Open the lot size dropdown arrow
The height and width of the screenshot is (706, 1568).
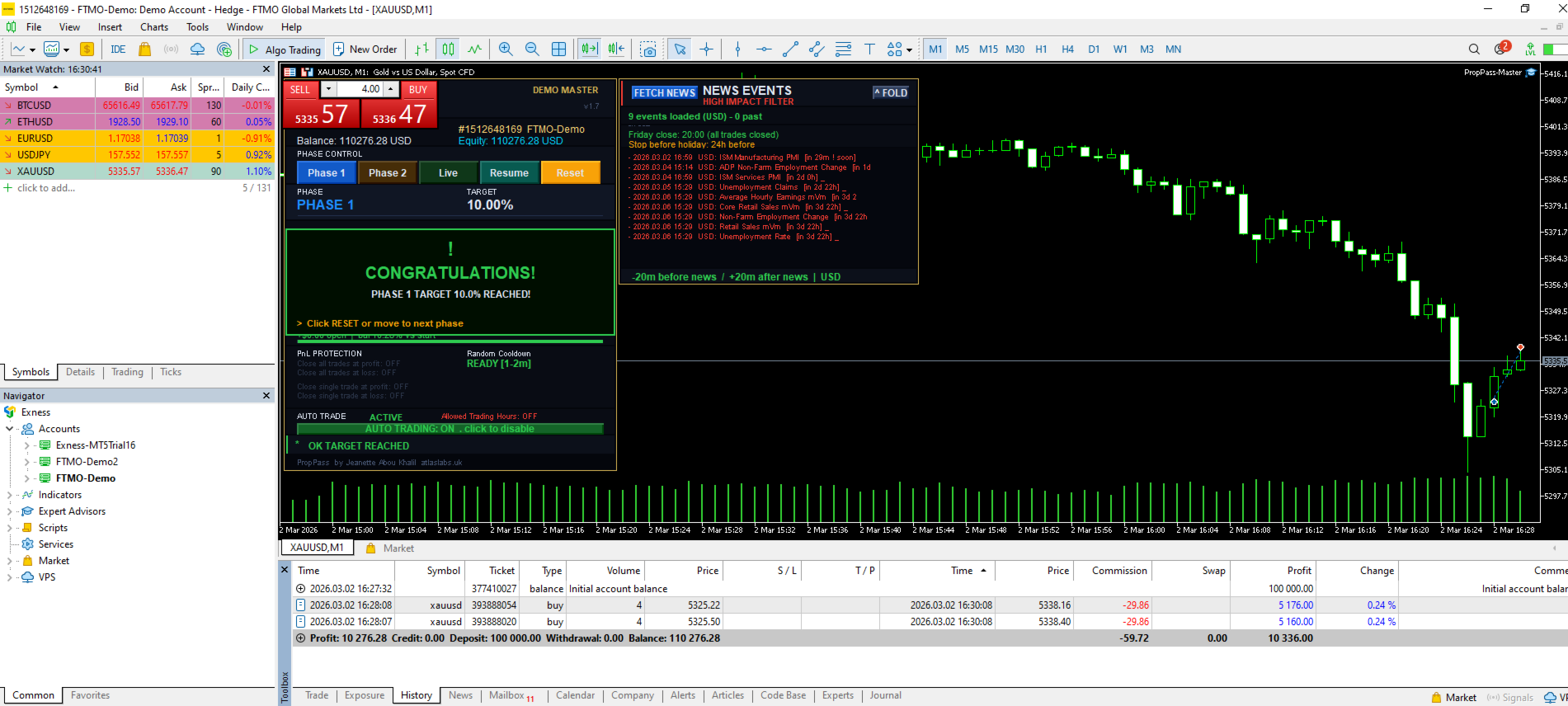coord(328,89)
